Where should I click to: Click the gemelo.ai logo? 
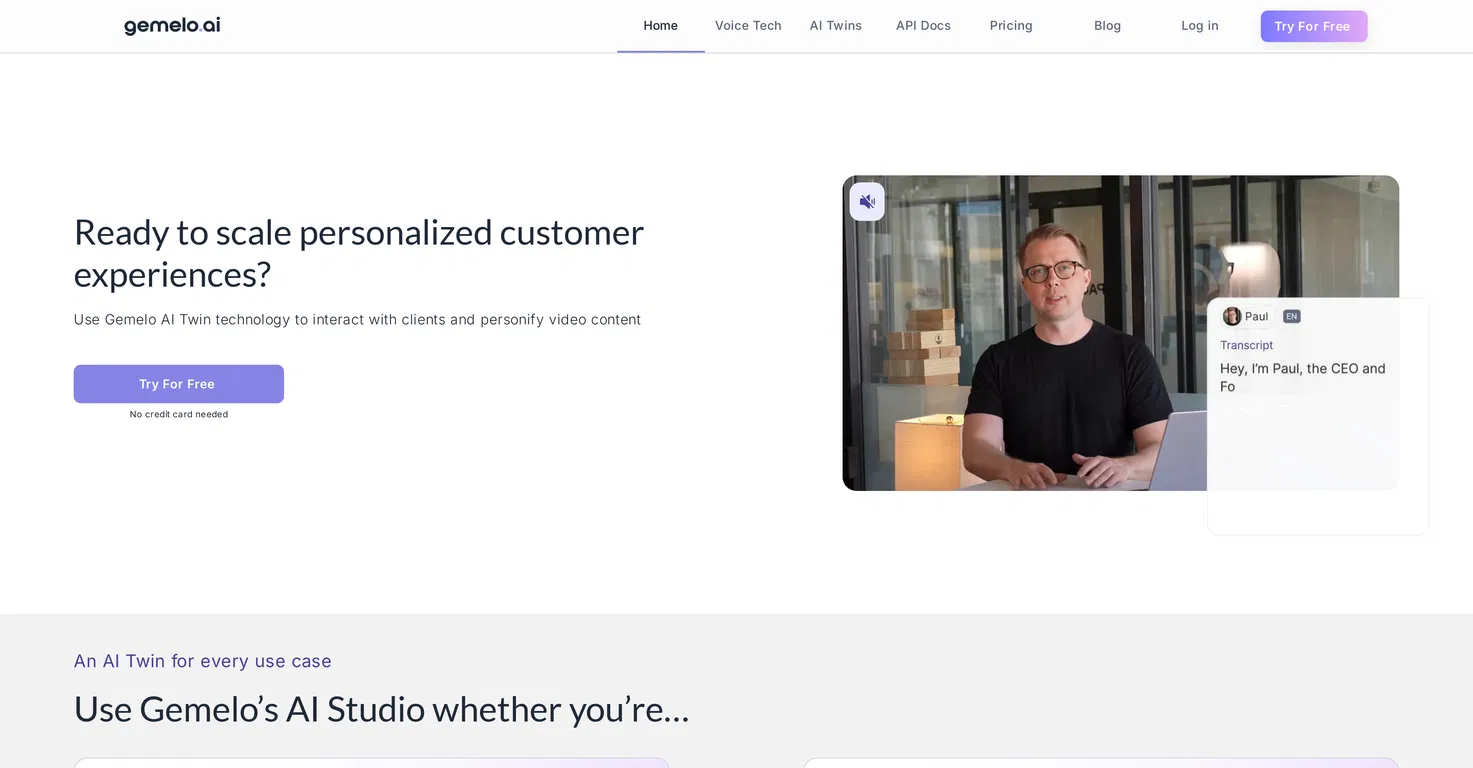[172, 26]
